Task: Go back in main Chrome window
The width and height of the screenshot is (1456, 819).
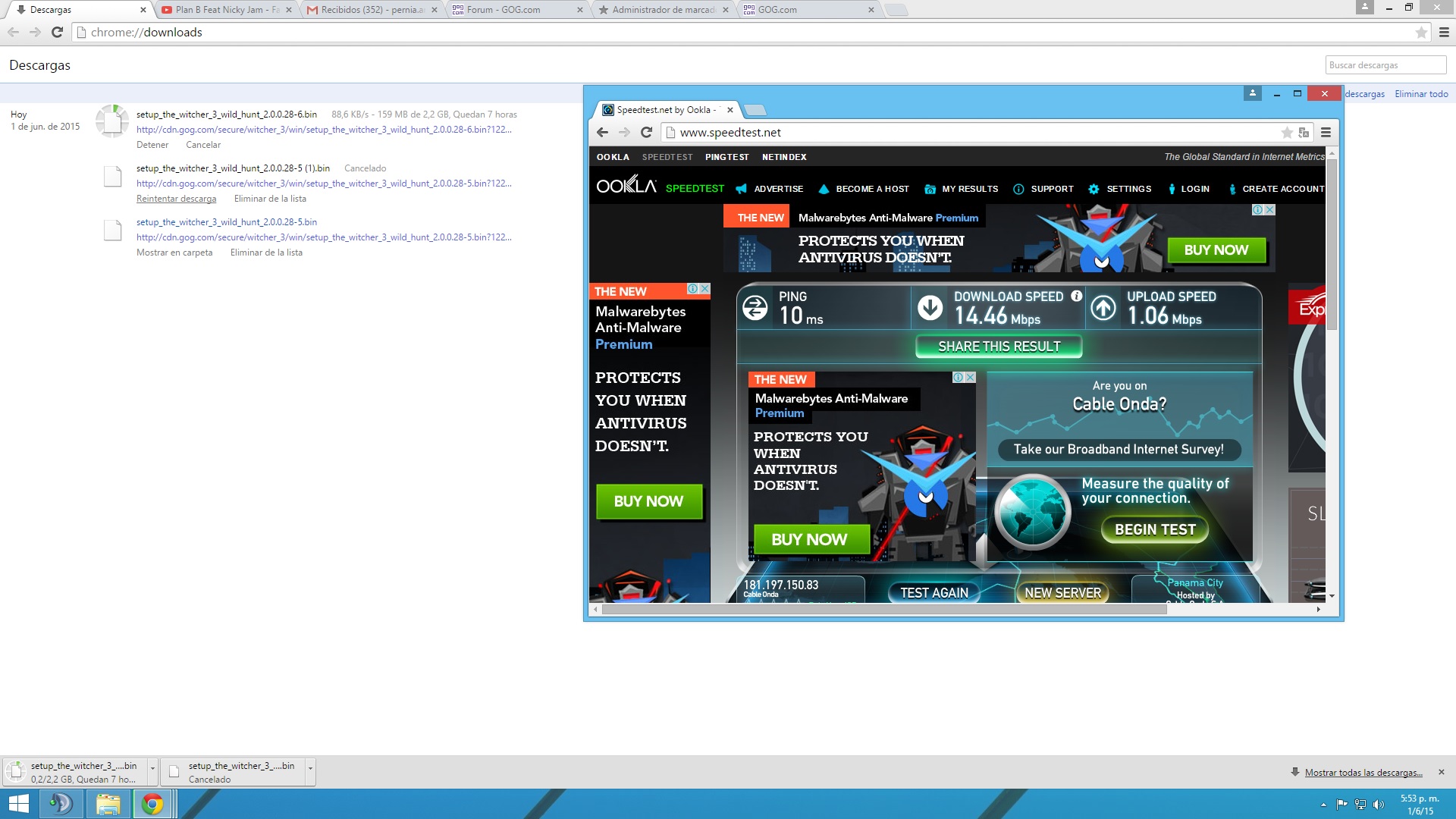Action: (x=13, y=32)
